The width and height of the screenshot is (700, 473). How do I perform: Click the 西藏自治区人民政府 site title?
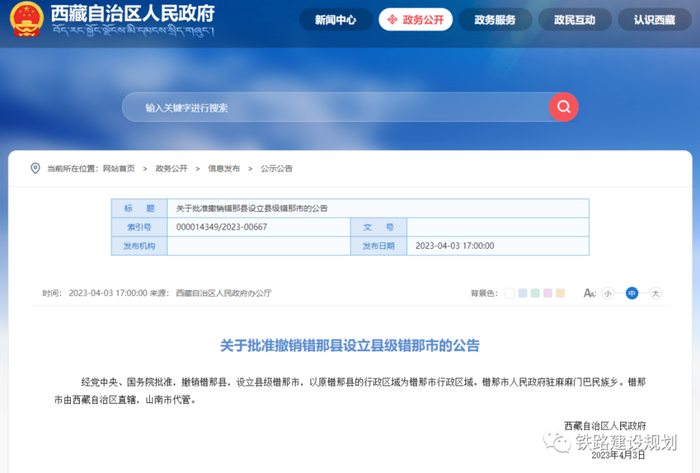pos(133,13)
